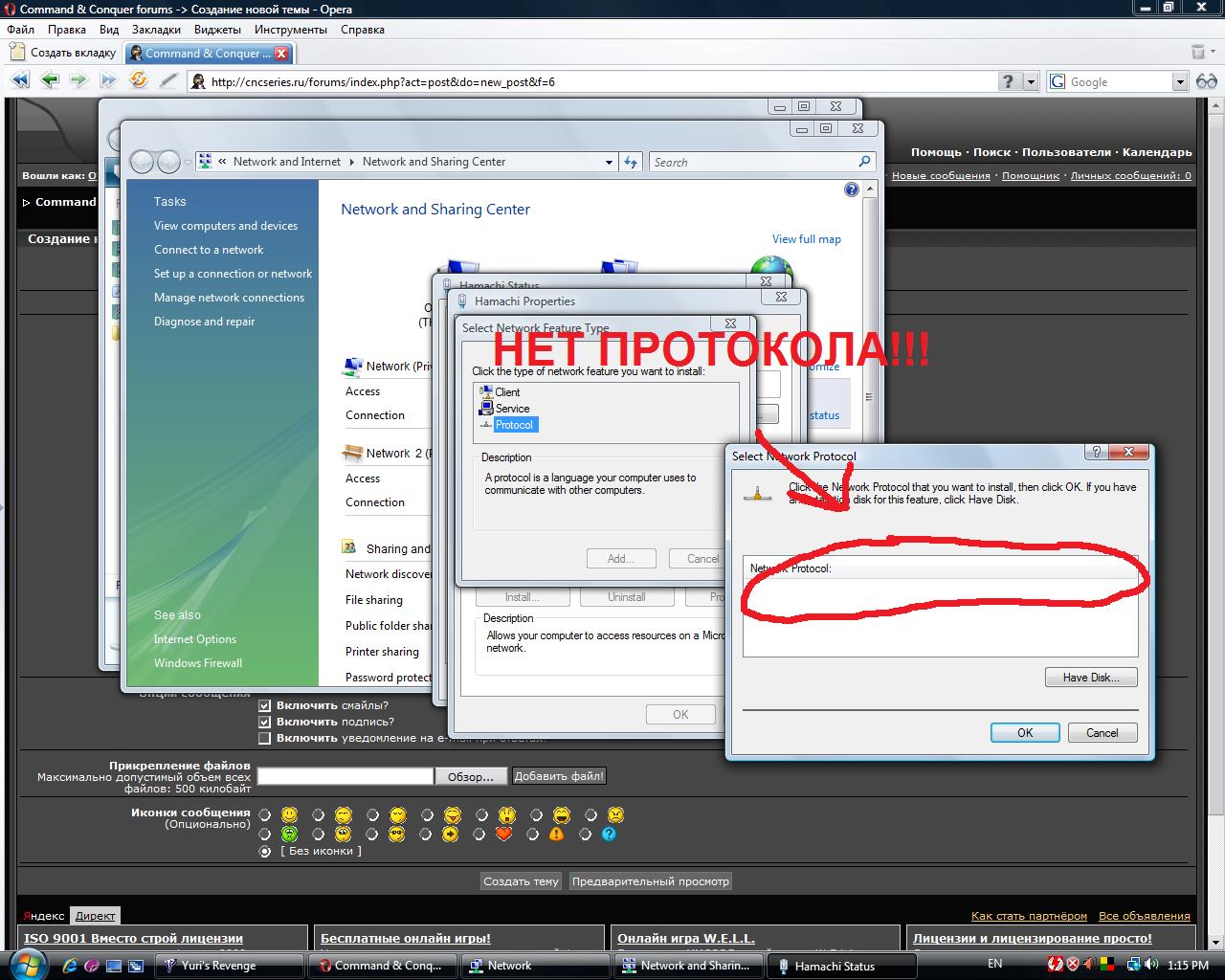Open the Вид menu
Viewport: 1225px width, 980px height.
point(109,29)
